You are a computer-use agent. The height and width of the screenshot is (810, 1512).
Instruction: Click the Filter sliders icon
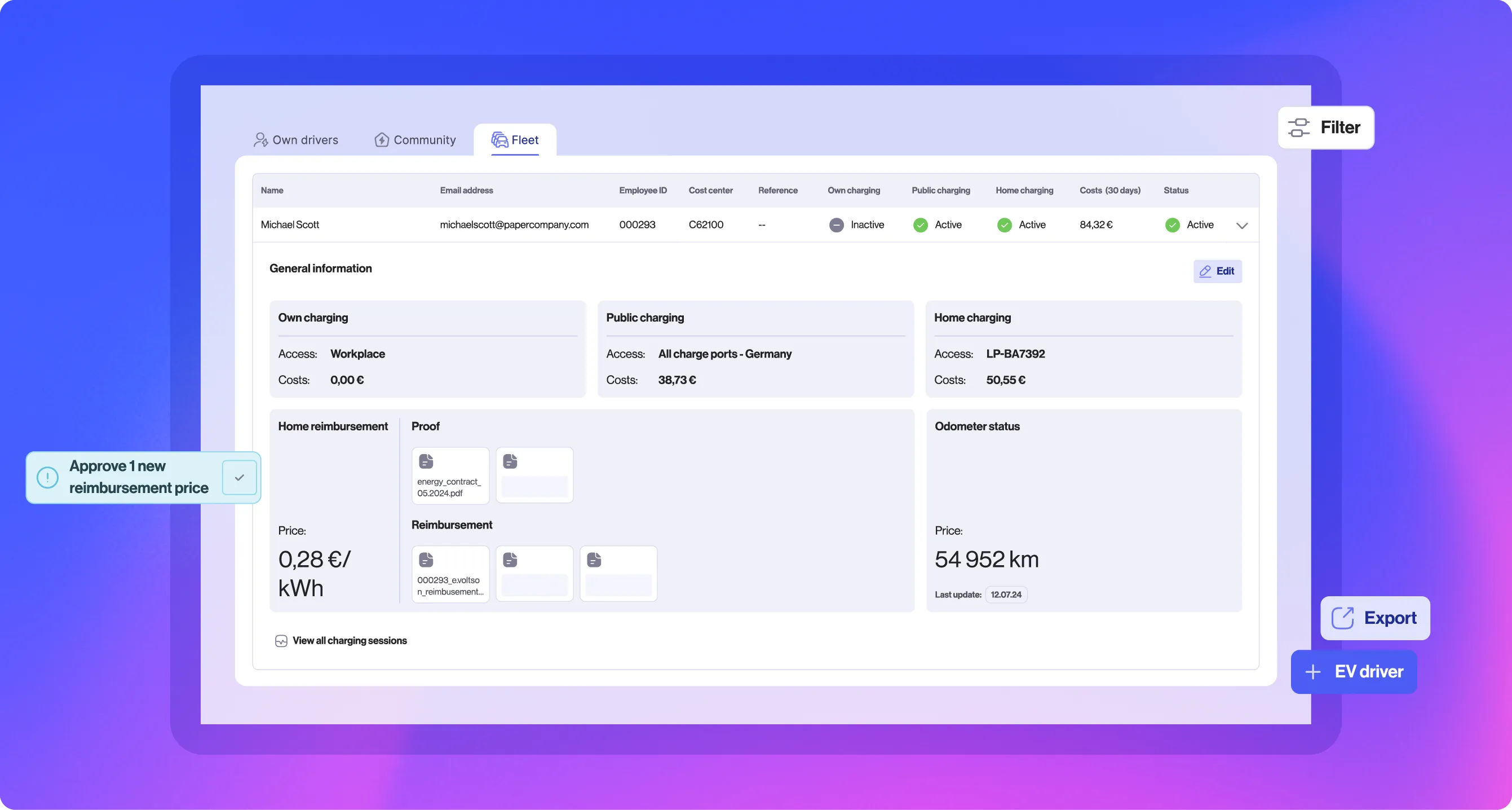[x=1299, y=127]
